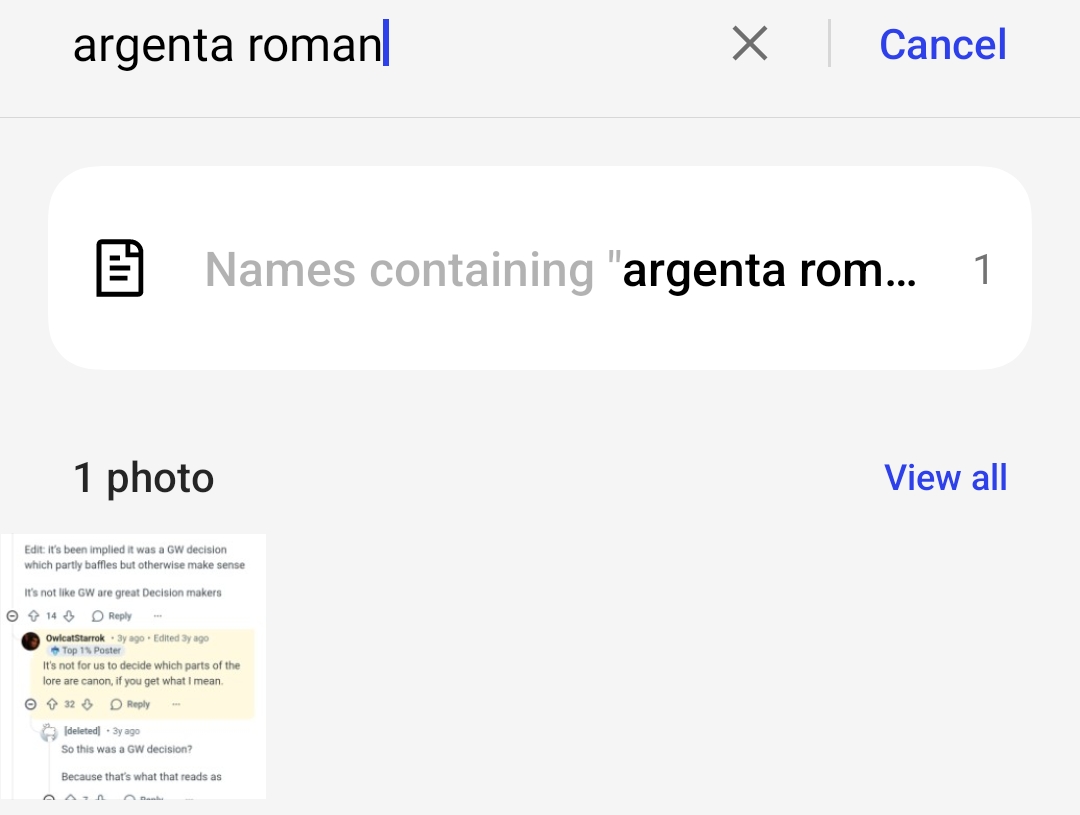Open the matching screenshot photo thumbnail

(x=133, y=666)
